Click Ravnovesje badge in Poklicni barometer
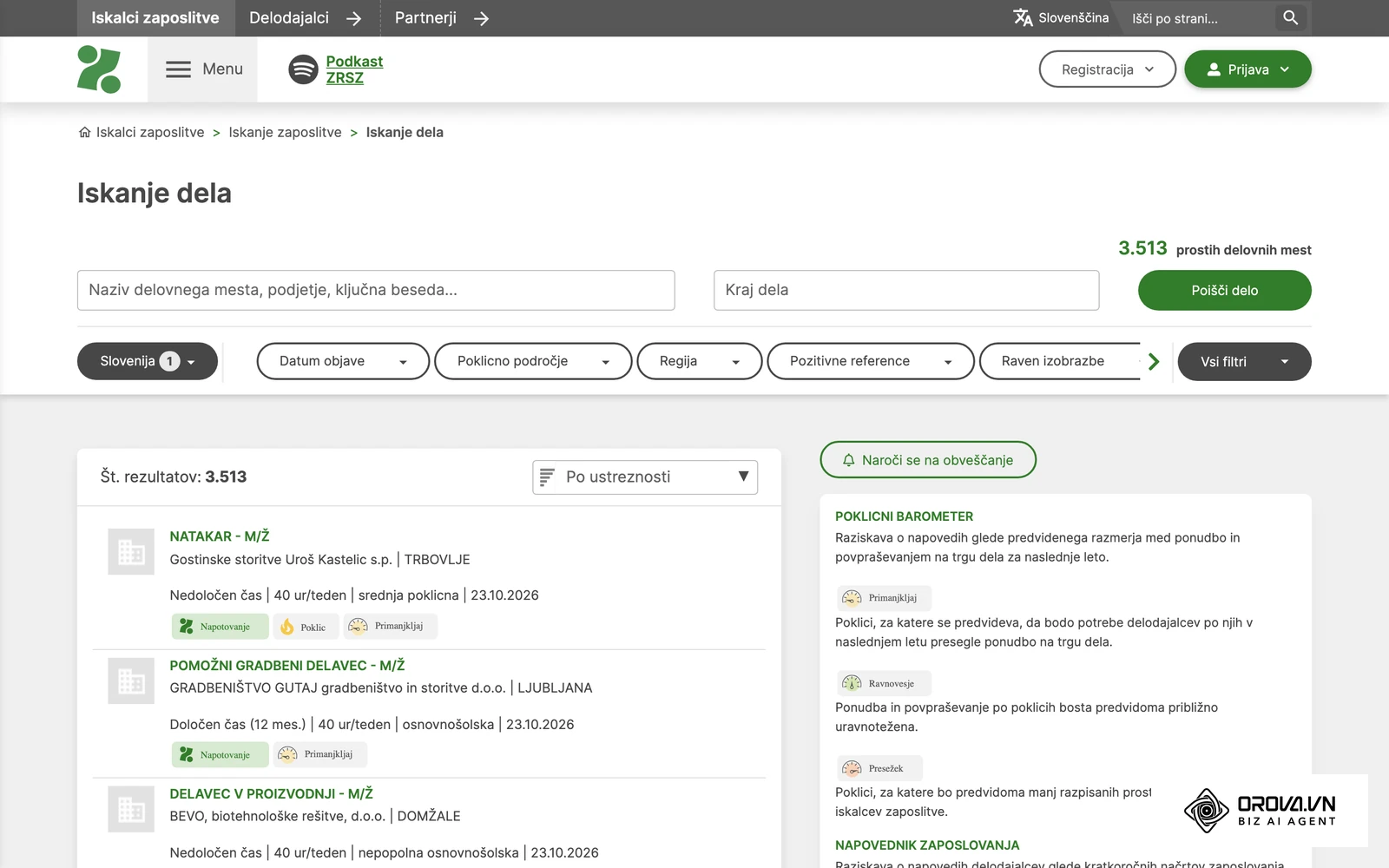 pyautogui.click(x=884, y=683)
